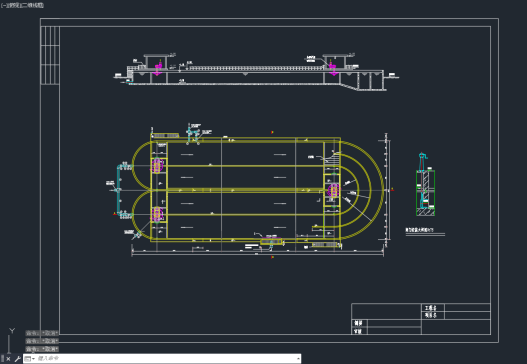The height and width of the screenshot is (364, 527).
Task: Select right magenta pump in section view
Action: (333, 68)
